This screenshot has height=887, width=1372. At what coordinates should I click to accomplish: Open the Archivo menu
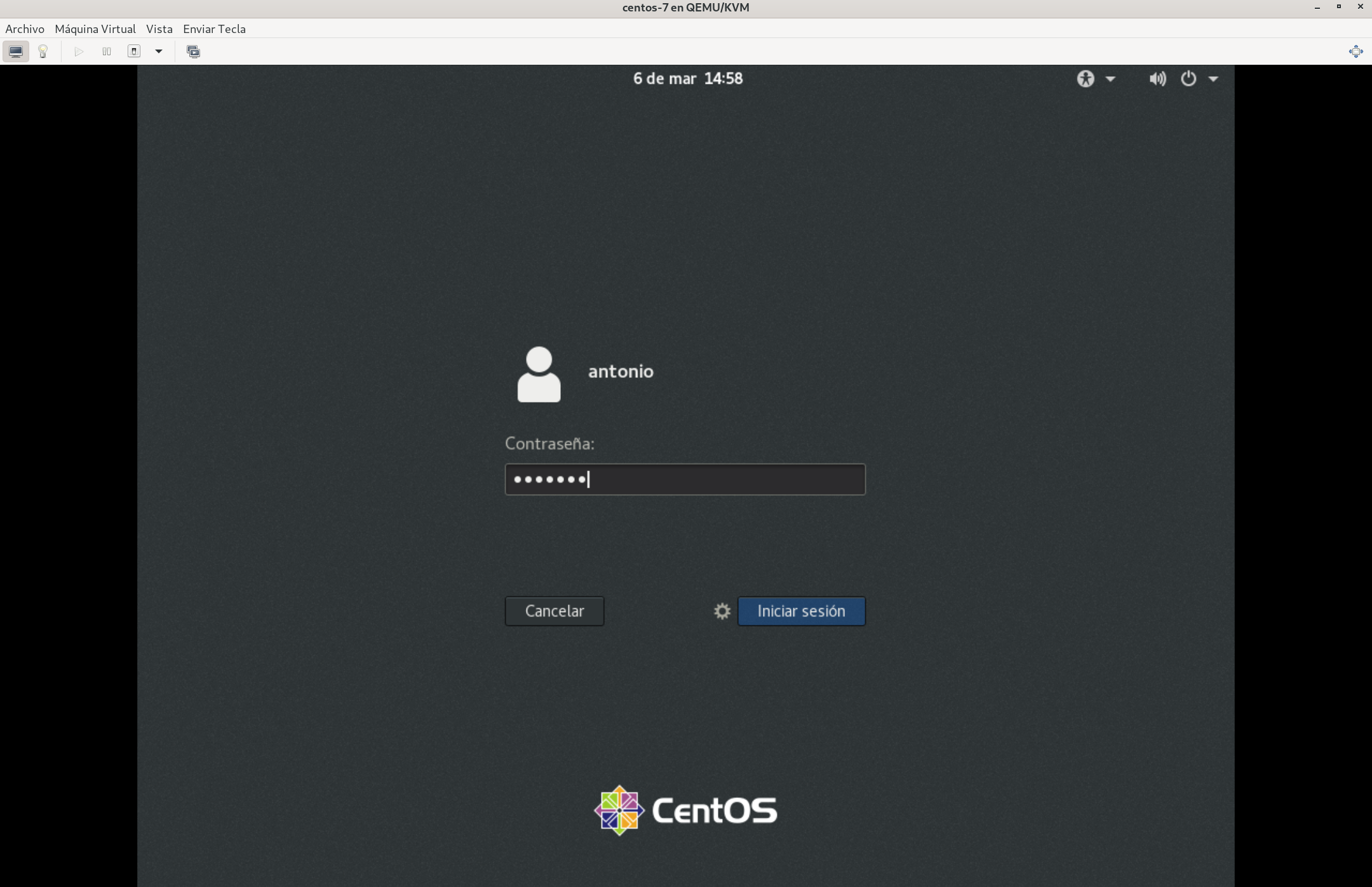click(25, 29)
